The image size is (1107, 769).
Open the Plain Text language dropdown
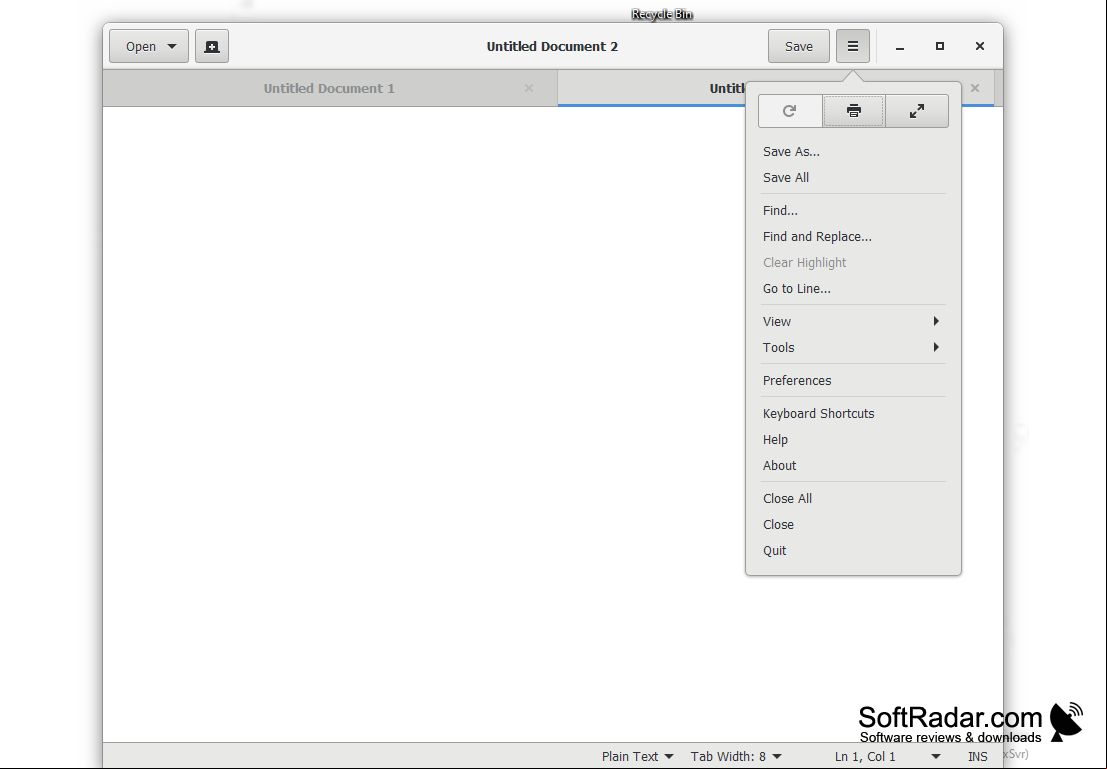(638, 756)
